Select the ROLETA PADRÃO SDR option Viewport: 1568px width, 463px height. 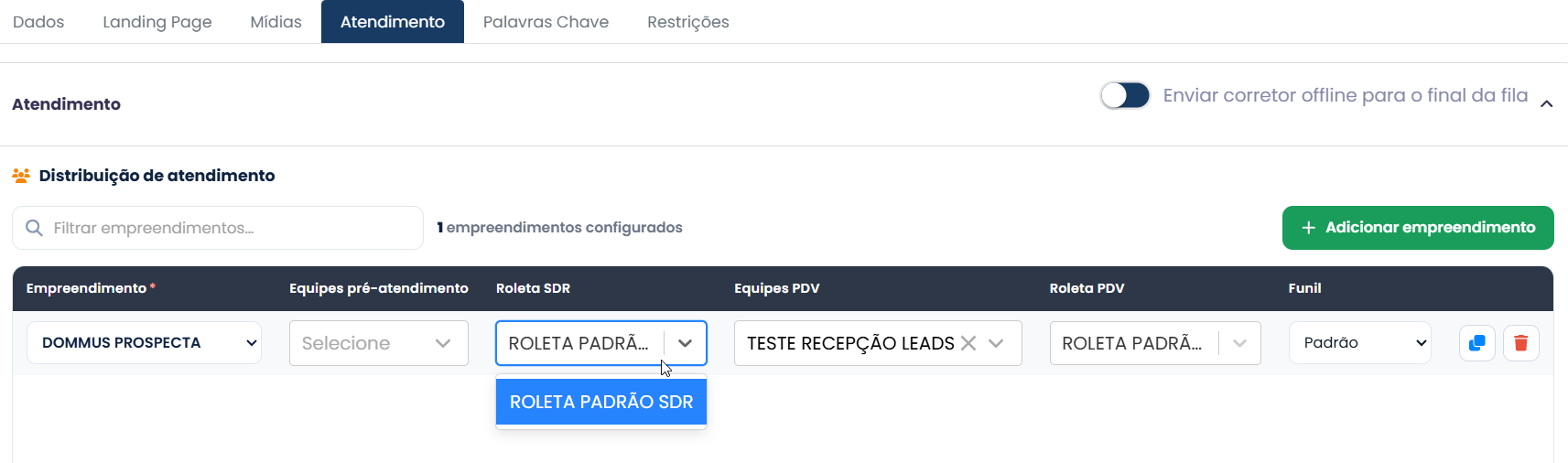[x=601, y=402]
